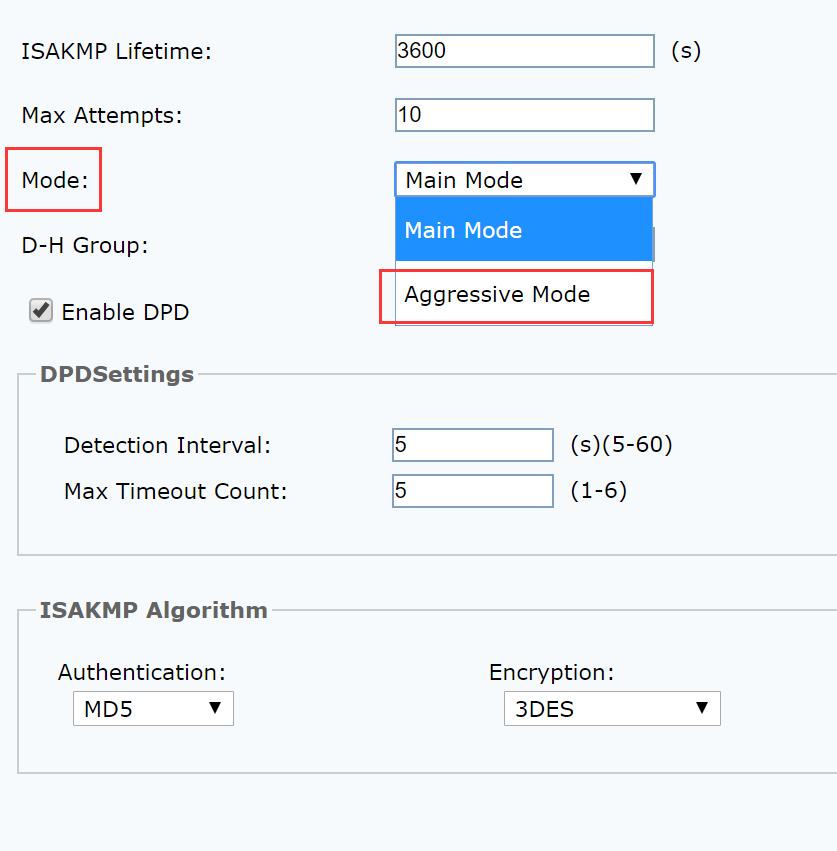Click the Detection Interval label
The image size is (837, 851).
click(167, 445)
